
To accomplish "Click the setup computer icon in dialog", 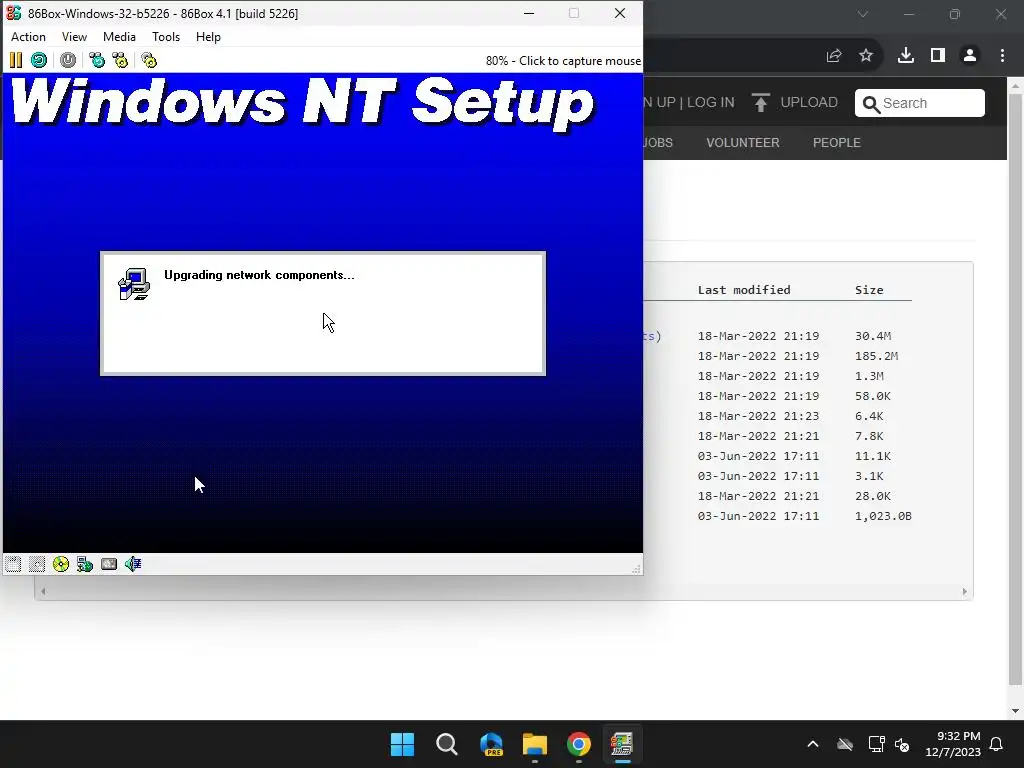I will [134, 284].
